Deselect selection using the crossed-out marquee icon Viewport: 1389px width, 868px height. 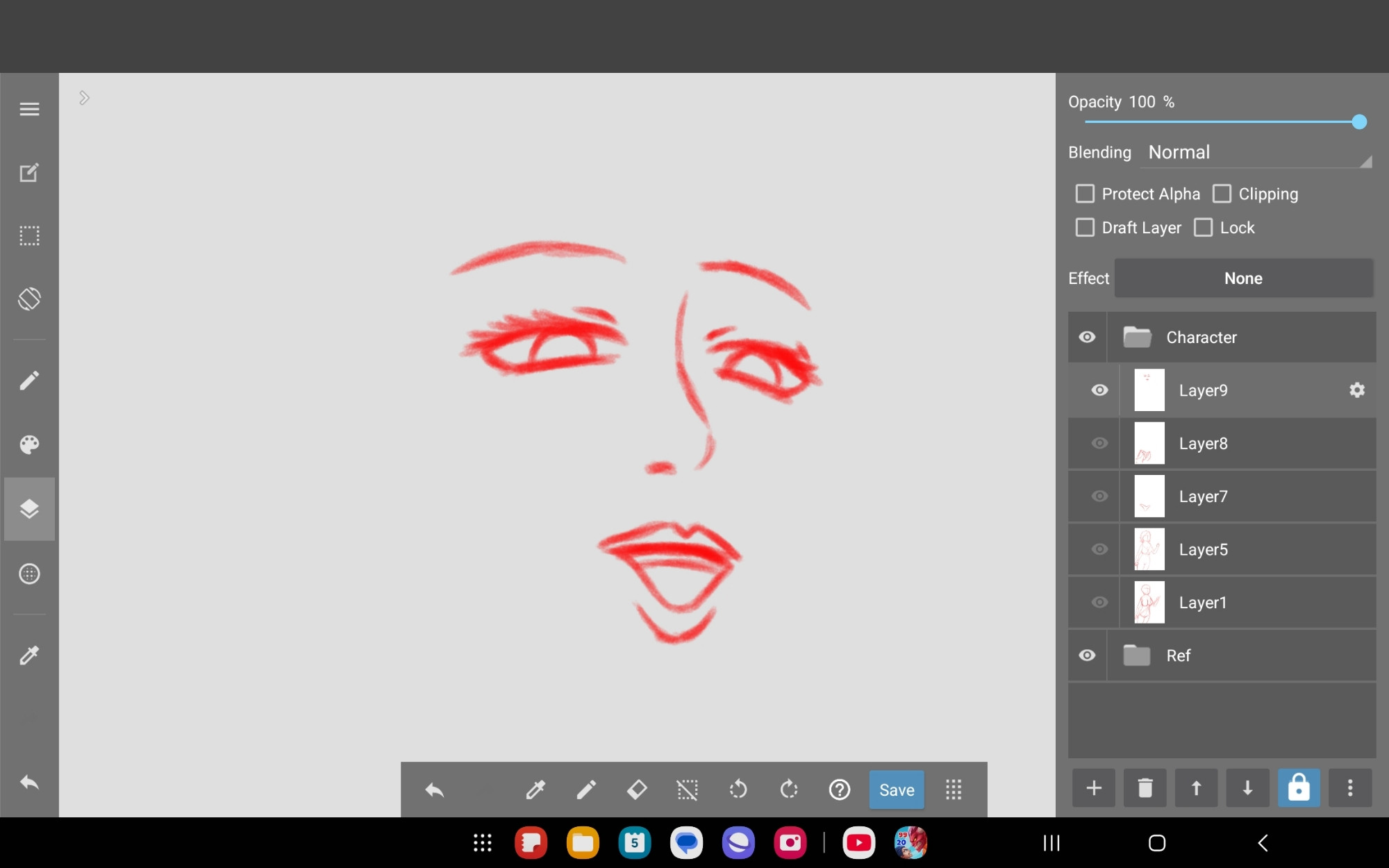click(x=688, y=790)
